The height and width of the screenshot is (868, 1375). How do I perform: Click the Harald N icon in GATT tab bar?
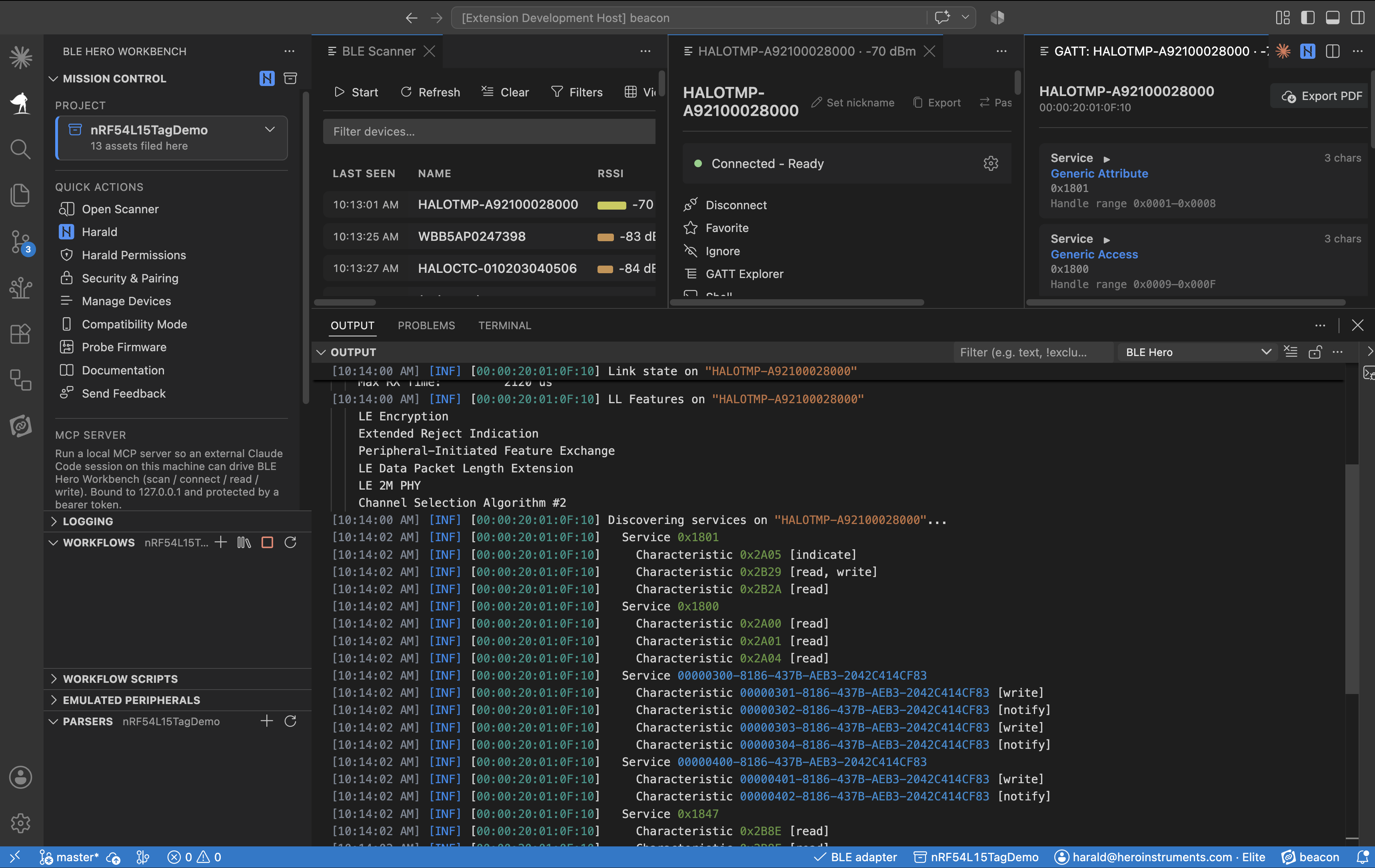[1308, 51]
